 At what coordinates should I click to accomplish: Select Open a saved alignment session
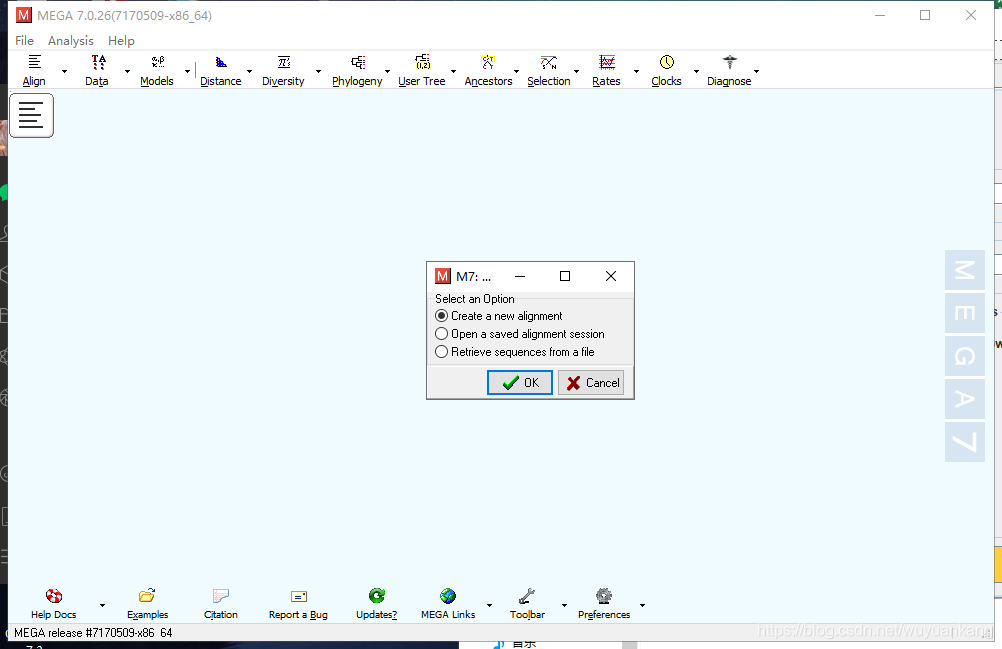[x=520, y=334]
